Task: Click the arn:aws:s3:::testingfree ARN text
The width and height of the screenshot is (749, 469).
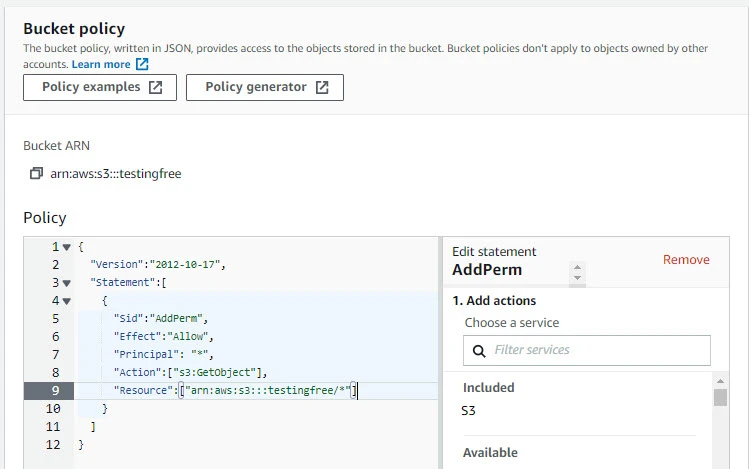Action: pyautogui.click(x=116, y=173)
